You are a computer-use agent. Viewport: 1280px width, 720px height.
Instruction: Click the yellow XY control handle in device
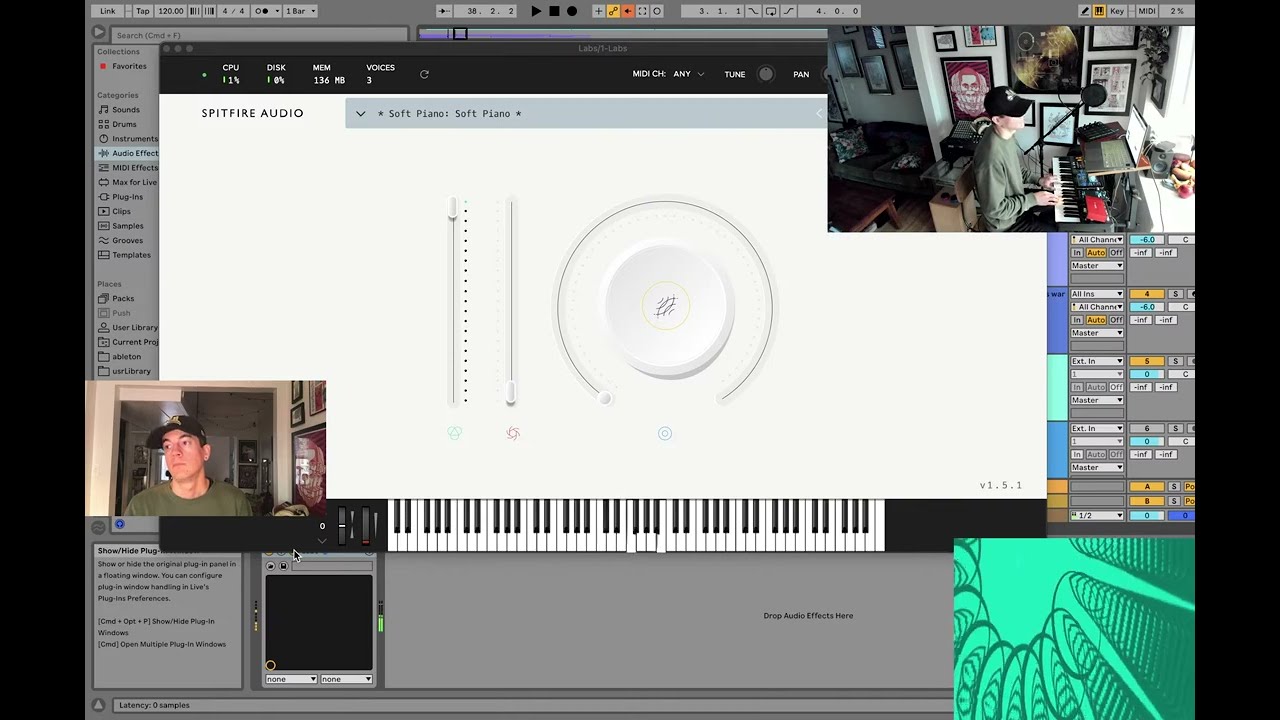(270, 665)
